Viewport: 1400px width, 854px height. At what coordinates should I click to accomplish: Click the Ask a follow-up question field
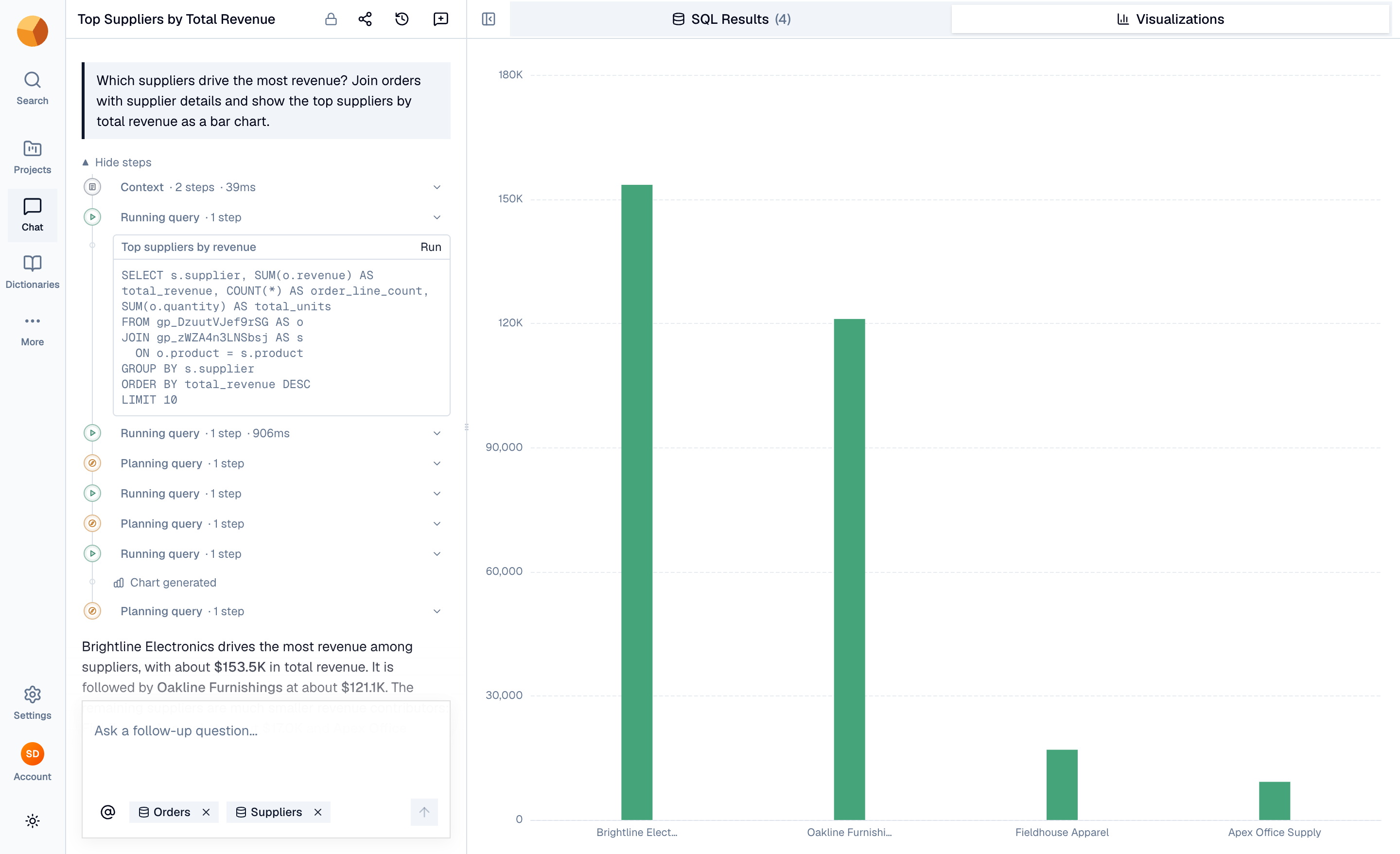point(266,731)
